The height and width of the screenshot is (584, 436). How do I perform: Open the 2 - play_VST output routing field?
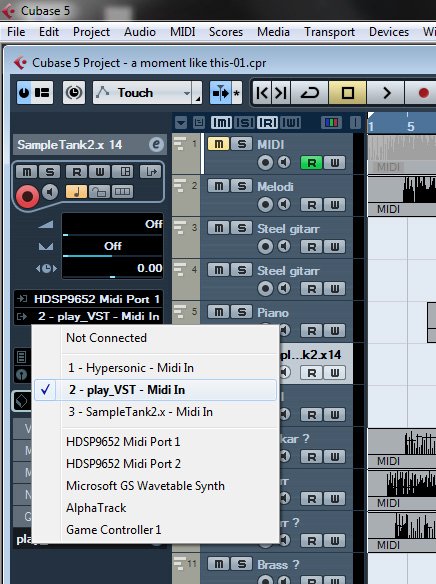(x=89, y=316)
